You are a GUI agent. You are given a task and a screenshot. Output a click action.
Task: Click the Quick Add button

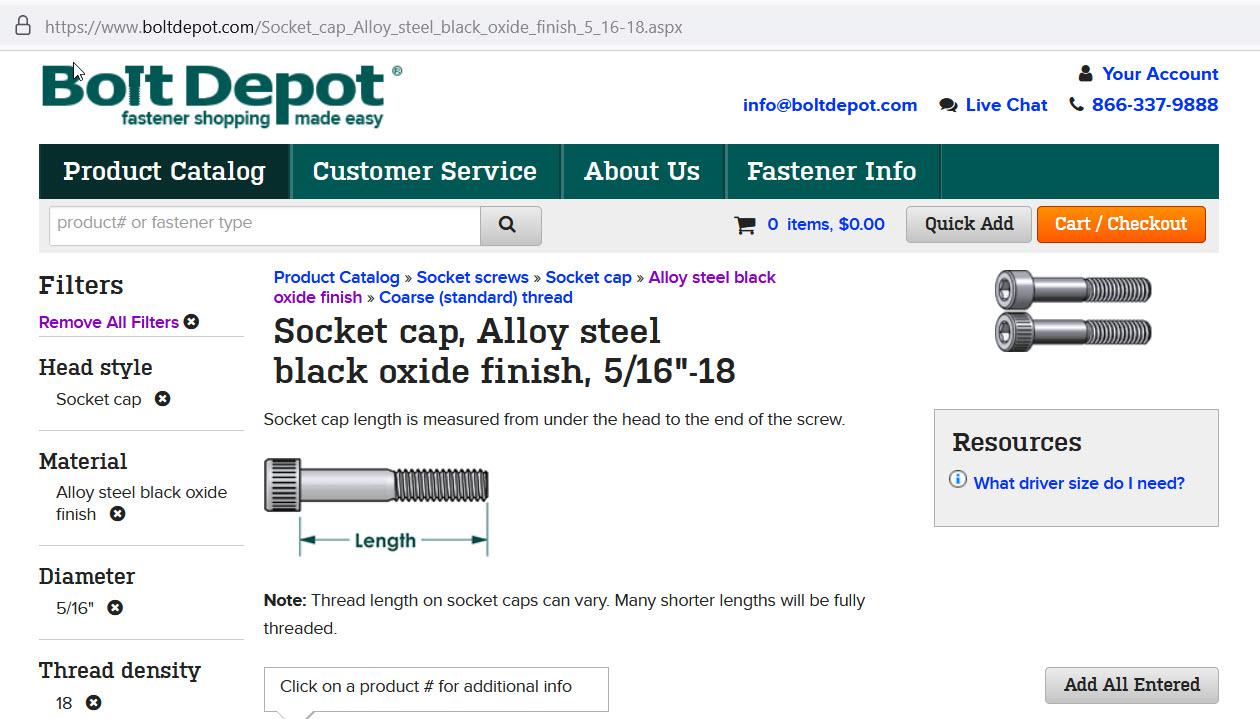pyautogui.click(x=967, y=224)
